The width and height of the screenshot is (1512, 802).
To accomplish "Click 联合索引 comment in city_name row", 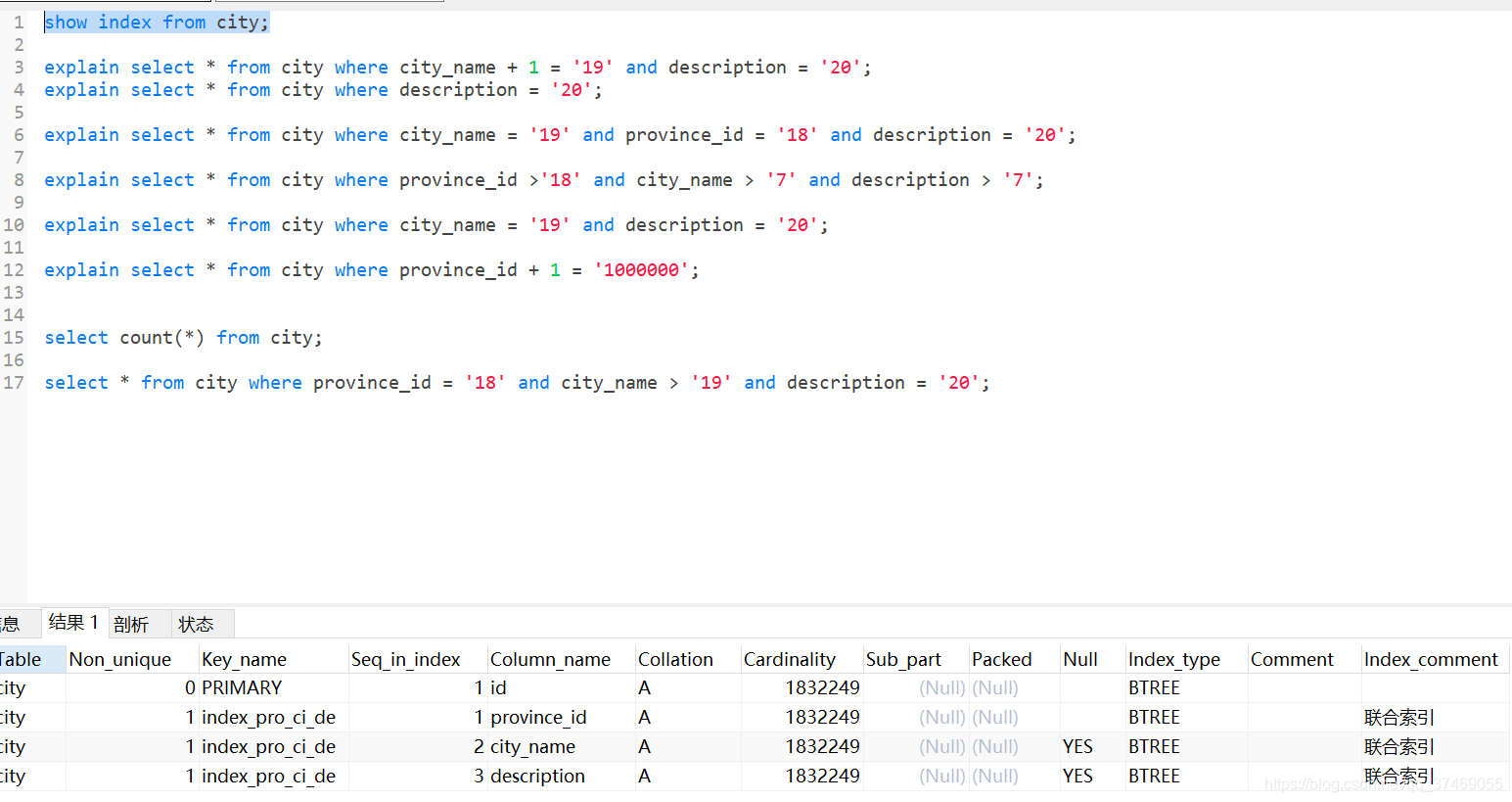I will 1435,746.
